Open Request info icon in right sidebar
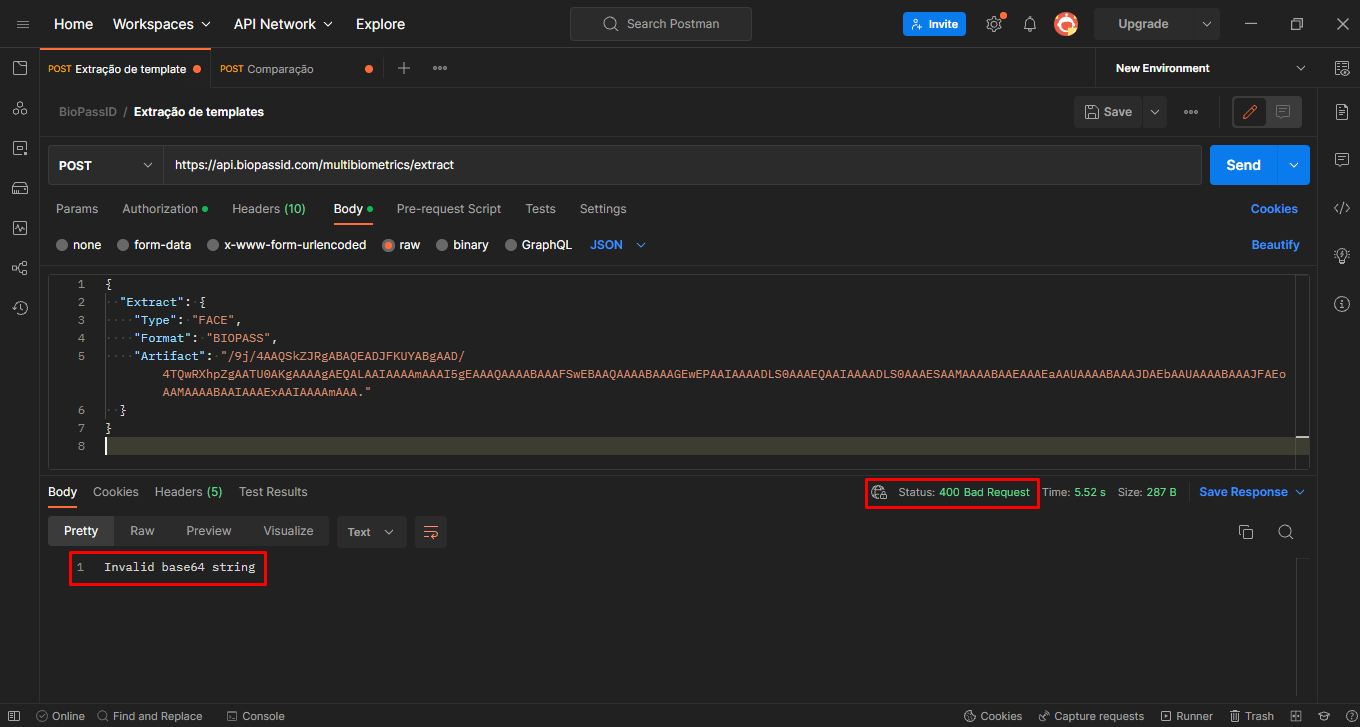 [x=1342, y=304]
